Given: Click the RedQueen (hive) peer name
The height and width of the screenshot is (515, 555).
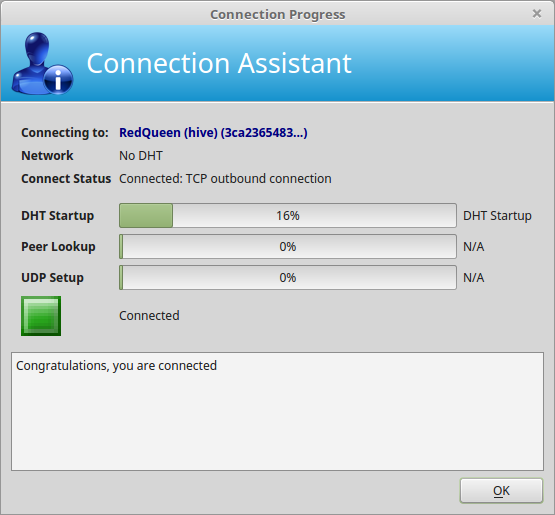Looking at the screenshot, I should tap(213, 133).
